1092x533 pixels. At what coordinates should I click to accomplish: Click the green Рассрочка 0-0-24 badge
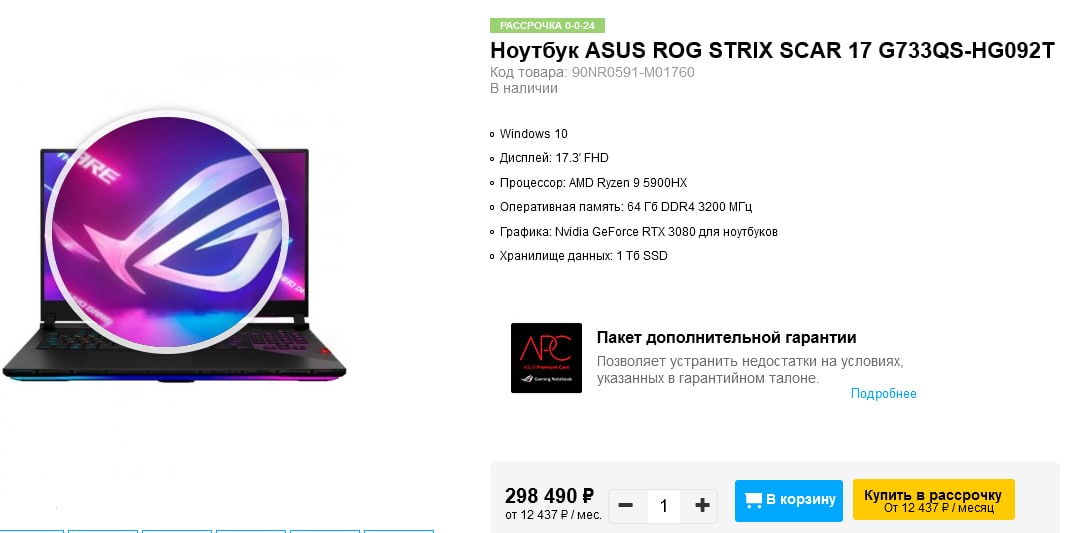[x=547, y=26]
